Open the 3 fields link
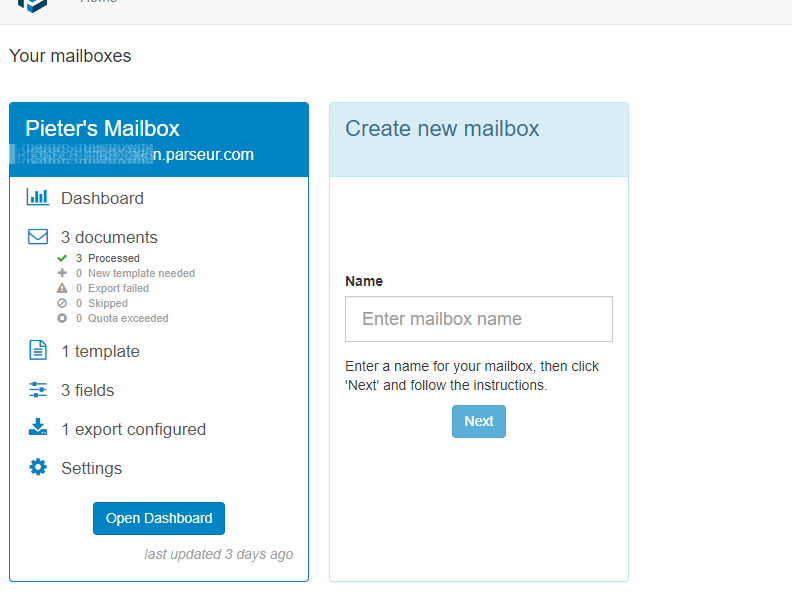Screen dimensions: 800x600 (x=87, y=390)
